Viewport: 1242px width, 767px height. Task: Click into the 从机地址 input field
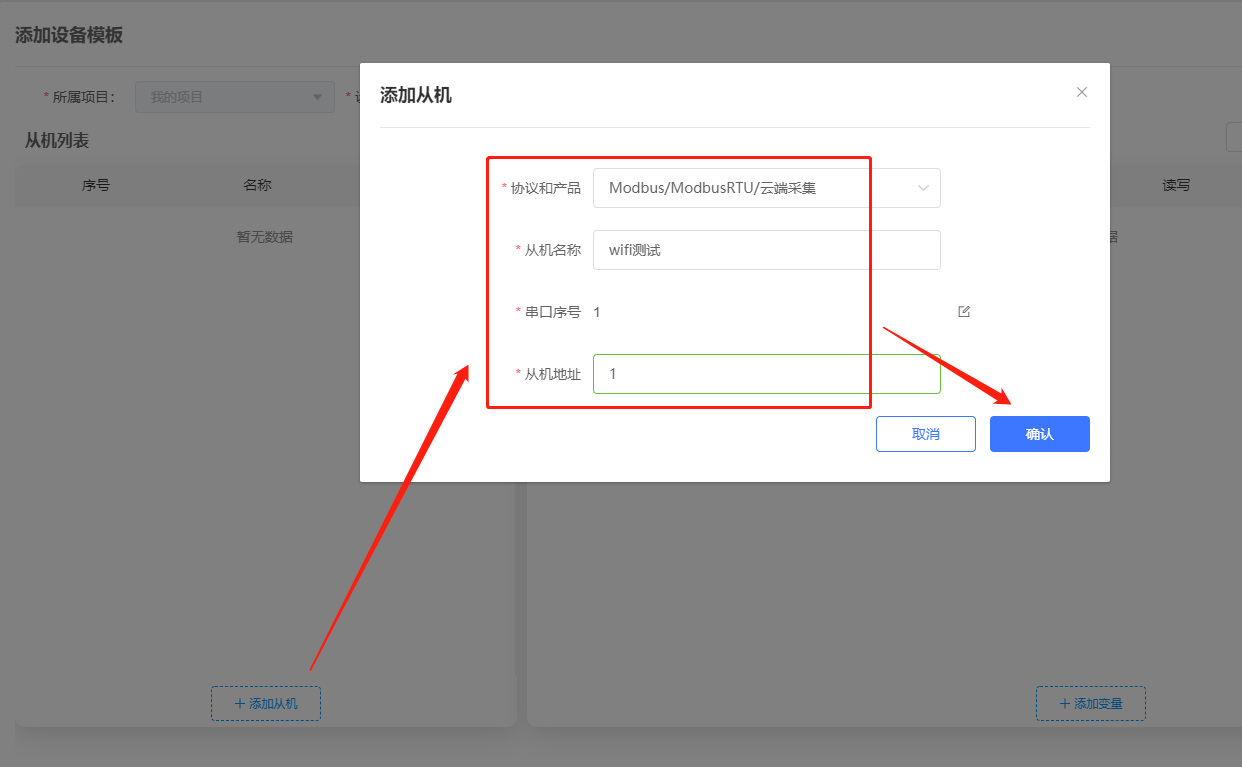coord(766,374)
